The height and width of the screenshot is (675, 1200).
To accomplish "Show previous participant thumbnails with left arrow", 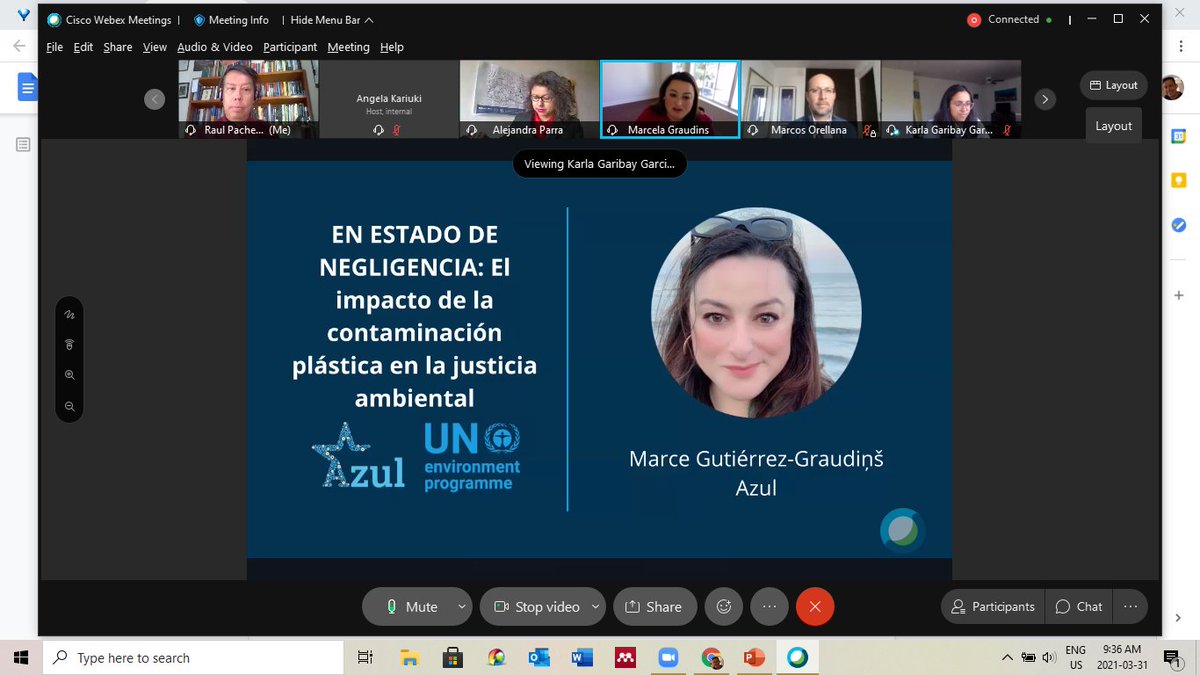I will 154,99.
